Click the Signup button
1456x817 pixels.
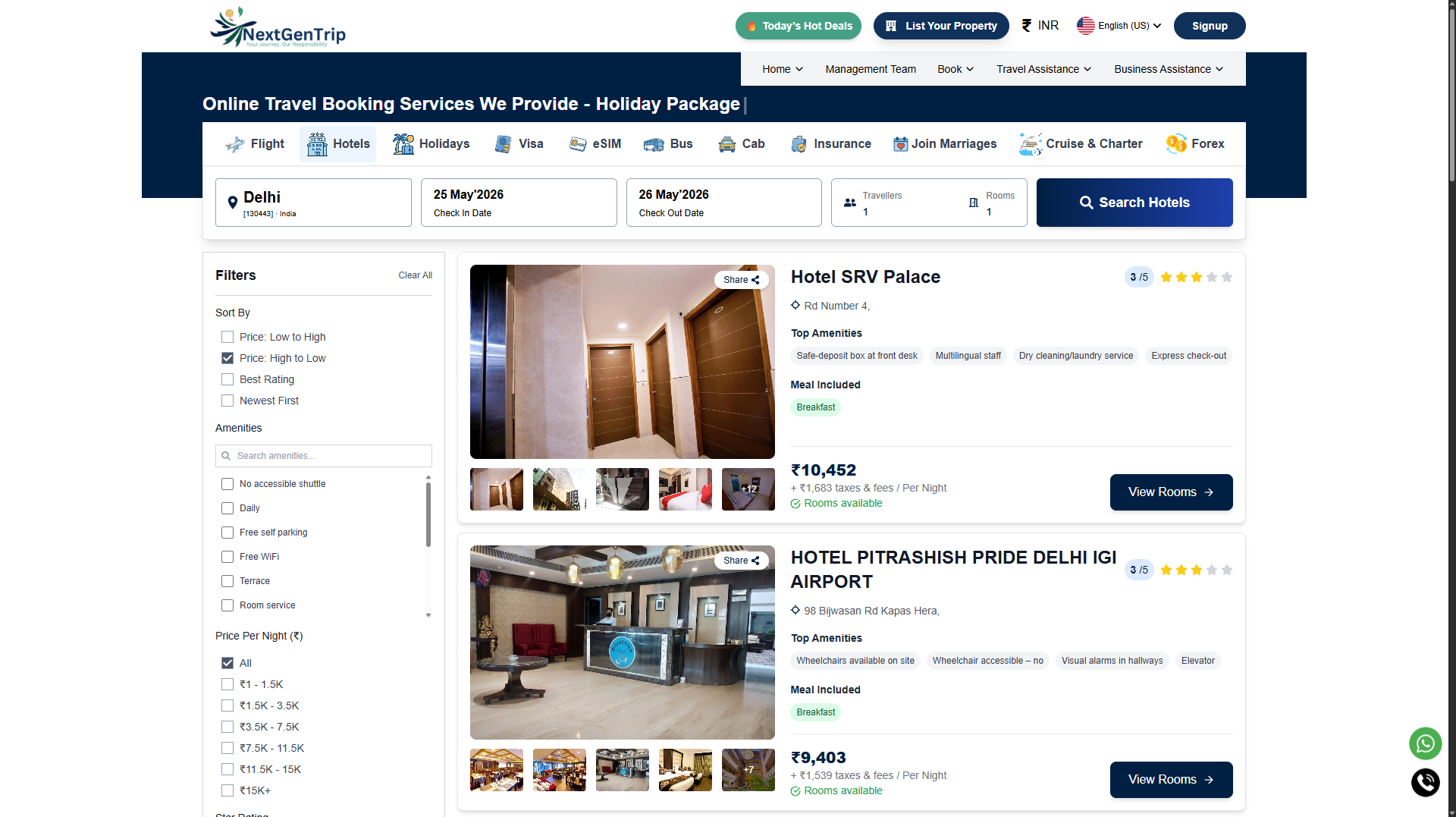click(1210, 26)
